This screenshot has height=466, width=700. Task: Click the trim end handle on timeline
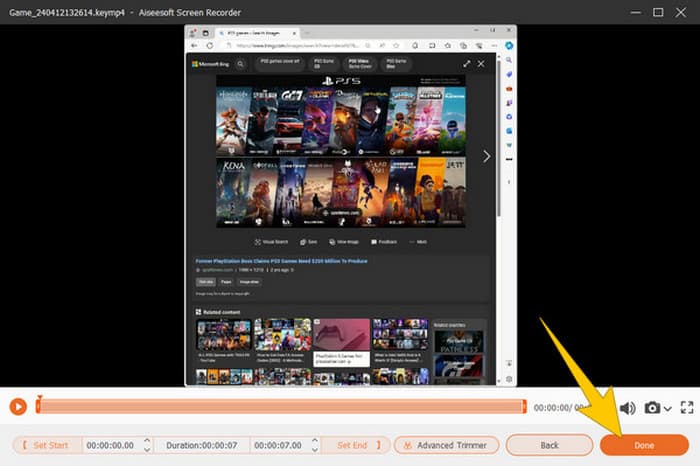click(524, 406)
